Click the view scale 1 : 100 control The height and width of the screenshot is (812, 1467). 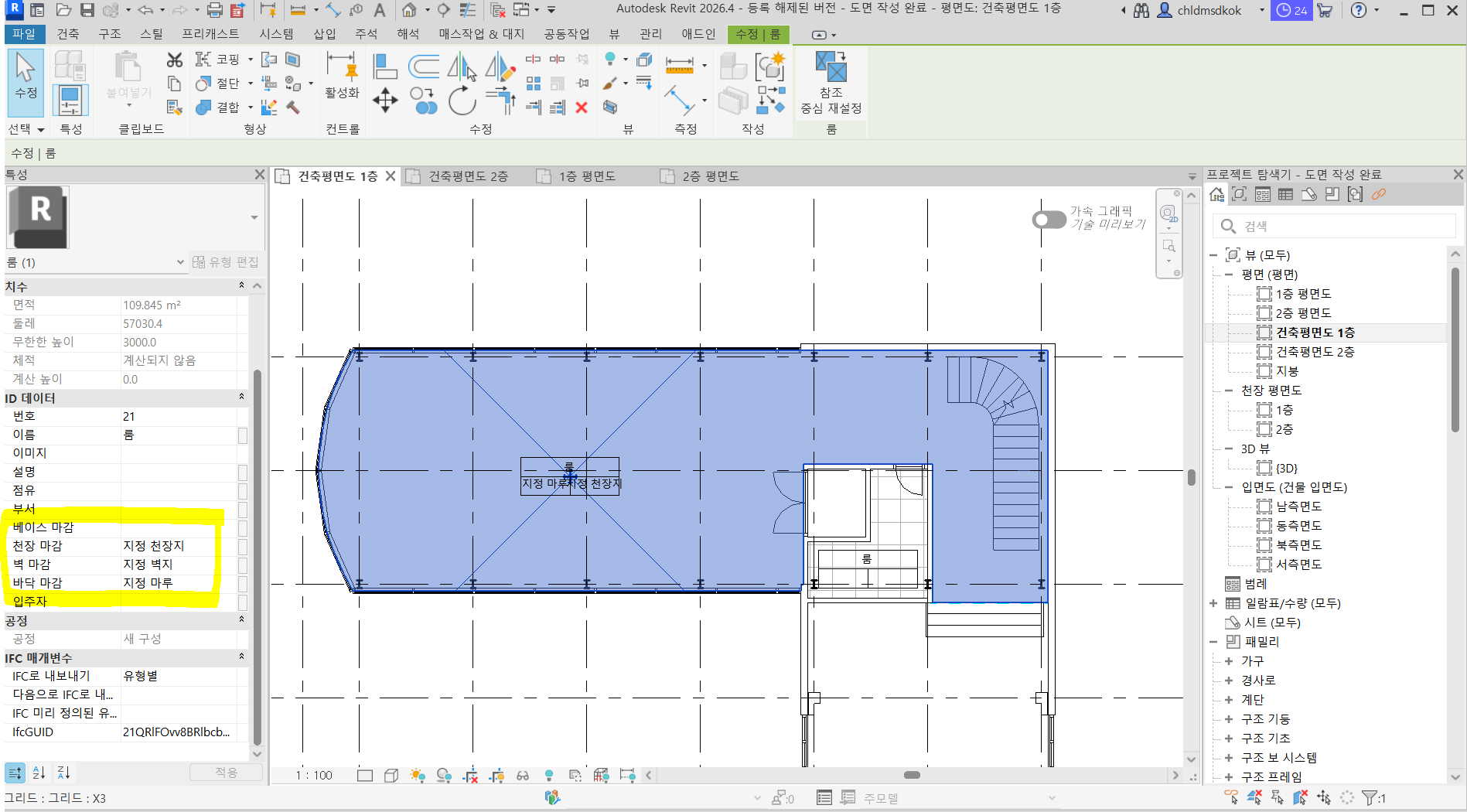(314, 775)
